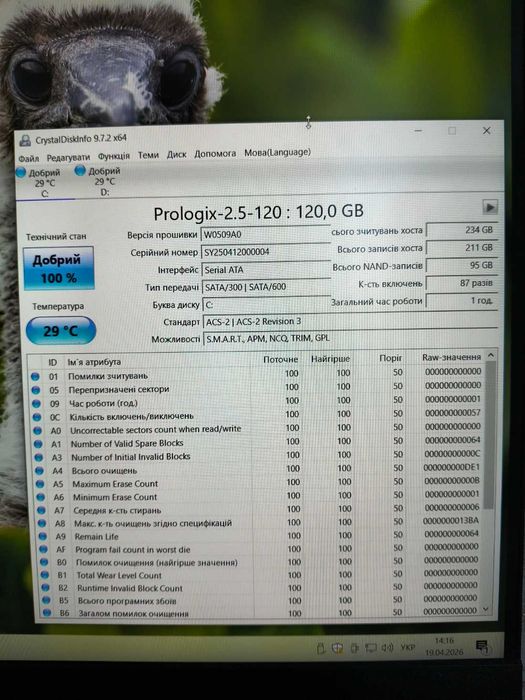Click the УКР language indicator in taskbar
This screenshot has height=700, width=525.
407,647
